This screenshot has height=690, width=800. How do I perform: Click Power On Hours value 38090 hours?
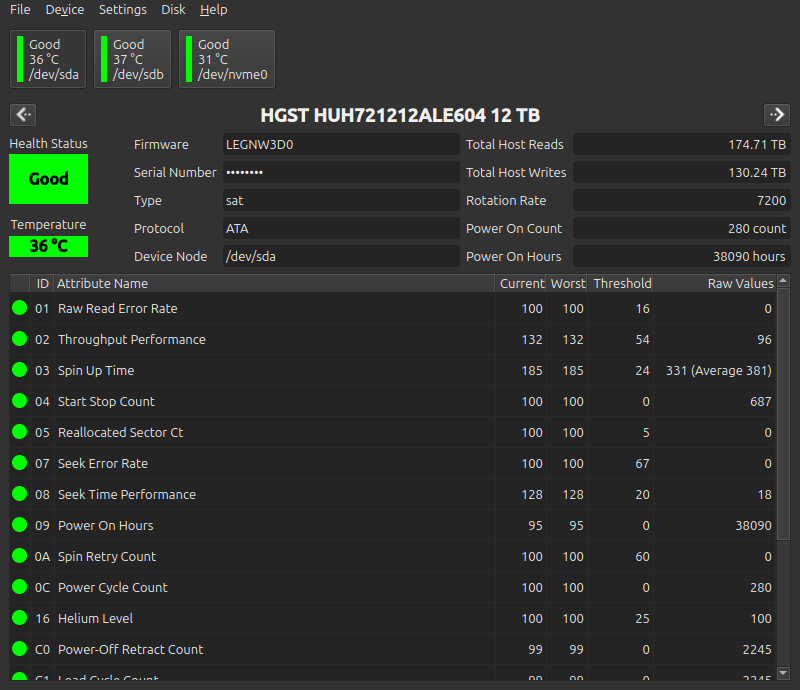click(682, 256)
